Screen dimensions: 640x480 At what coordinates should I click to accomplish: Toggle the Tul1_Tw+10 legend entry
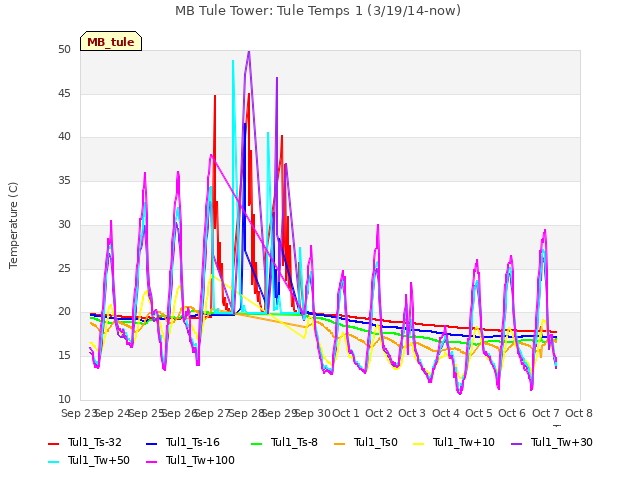pos(454,442)
